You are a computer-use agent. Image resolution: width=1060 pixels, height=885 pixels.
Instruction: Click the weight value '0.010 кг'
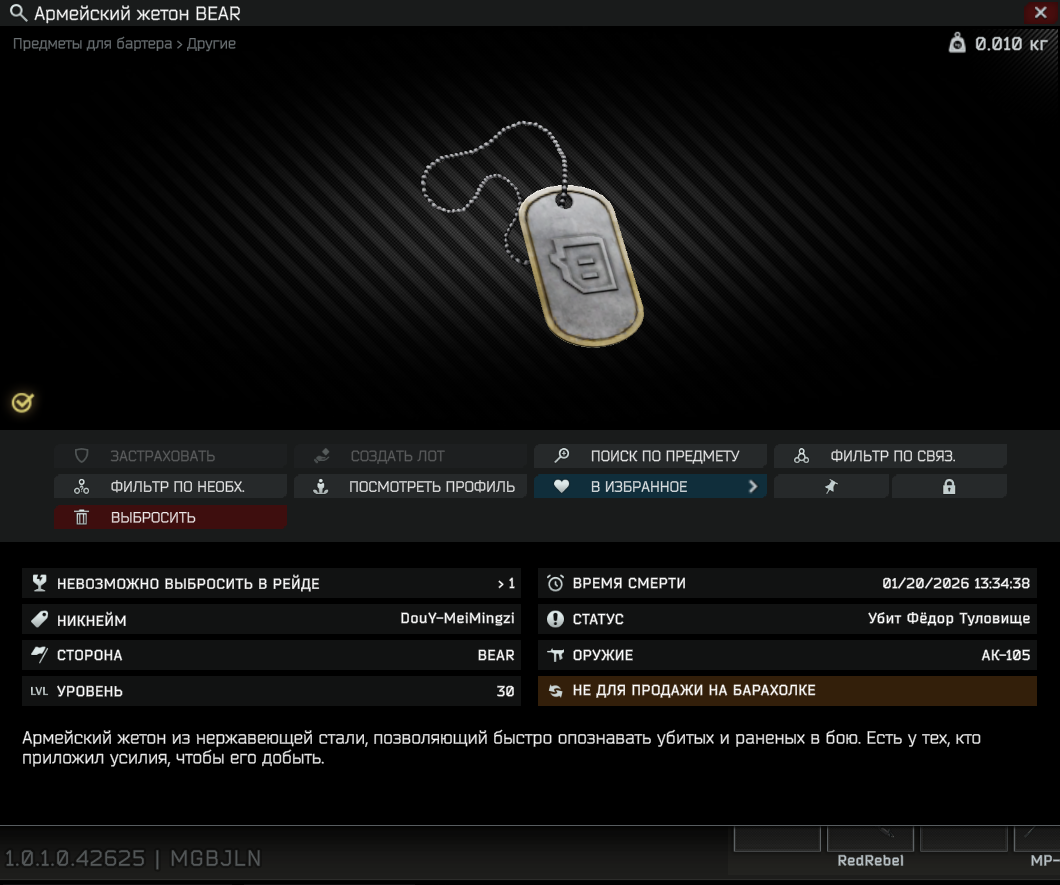(1011, 44)
